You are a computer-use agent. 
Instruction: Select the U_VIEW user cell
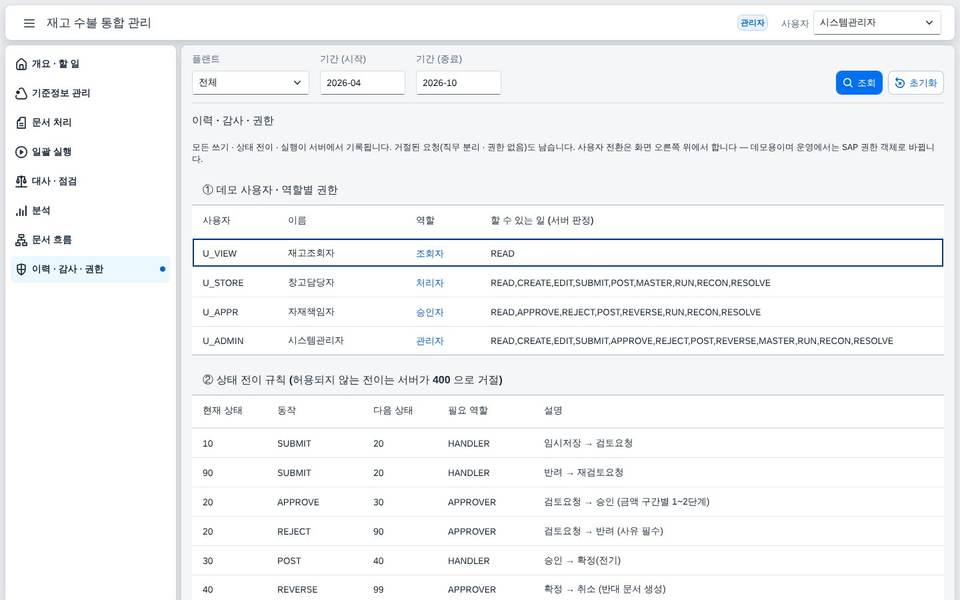click(x=220, y=253)
